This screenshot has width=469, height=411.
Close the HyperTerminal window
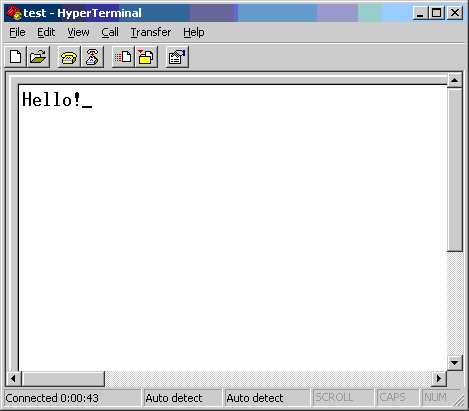455,13
